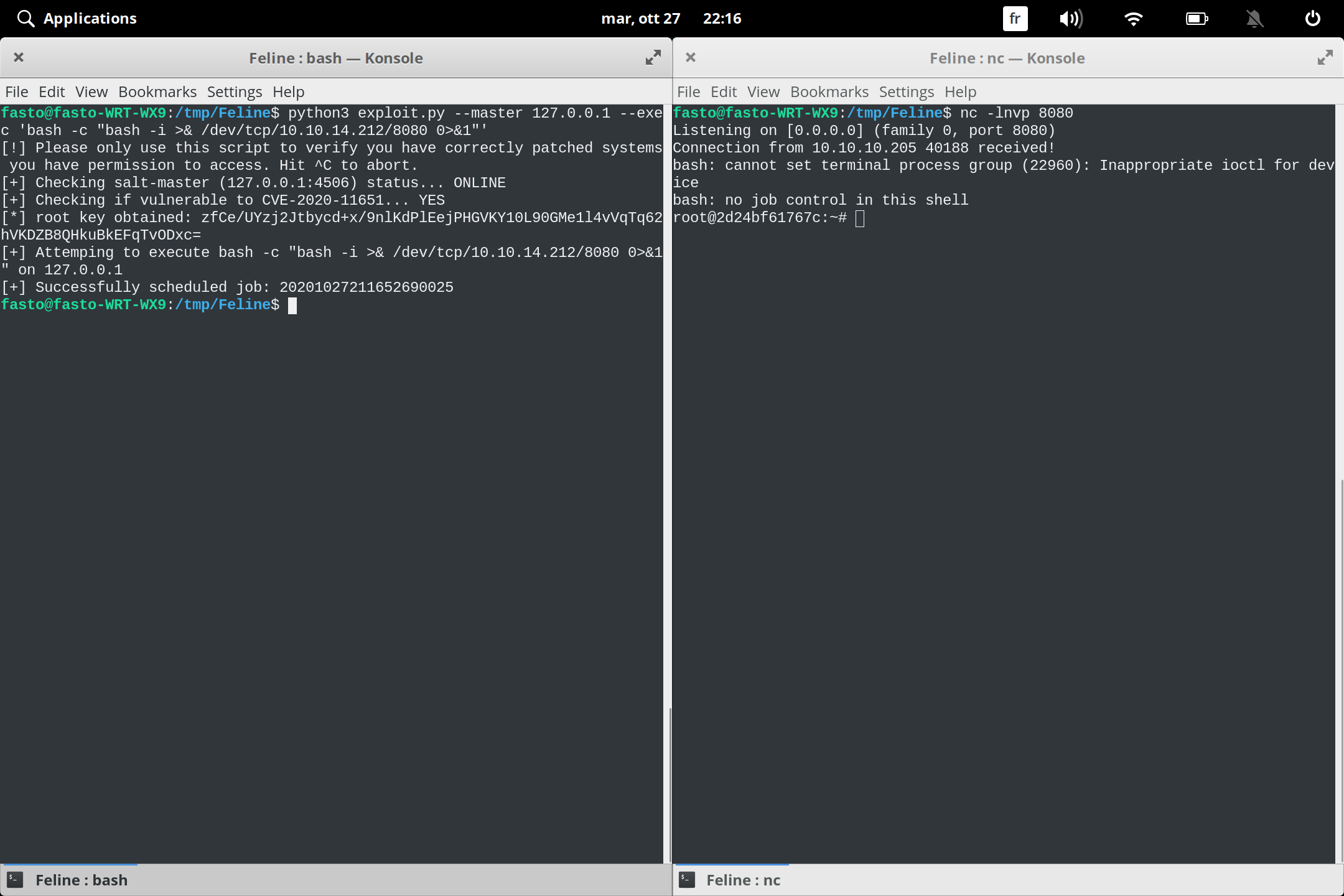This screenshot has width=1344, height=896.
Task: Toggle the fr keyboard layout indicator
Action: [1014, 18]
